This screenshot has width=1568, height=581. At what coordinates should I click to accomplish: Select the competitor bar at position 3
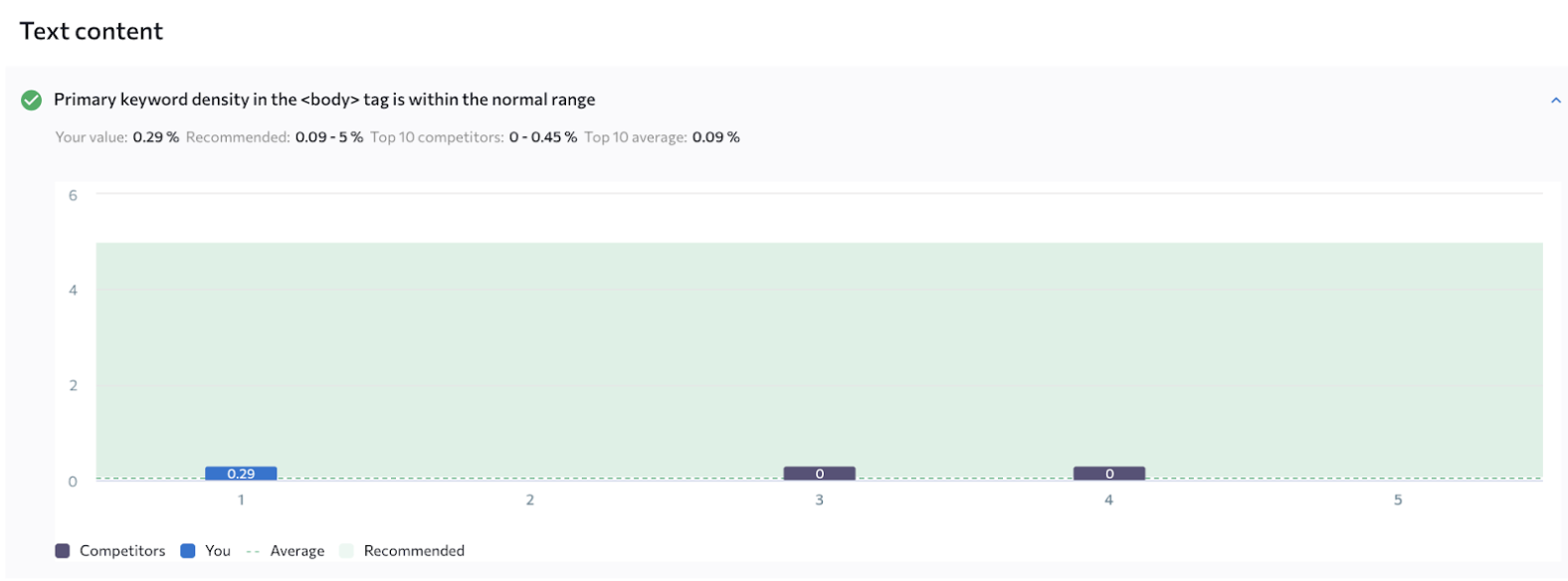pyautogui.click(x=819, y=474)
